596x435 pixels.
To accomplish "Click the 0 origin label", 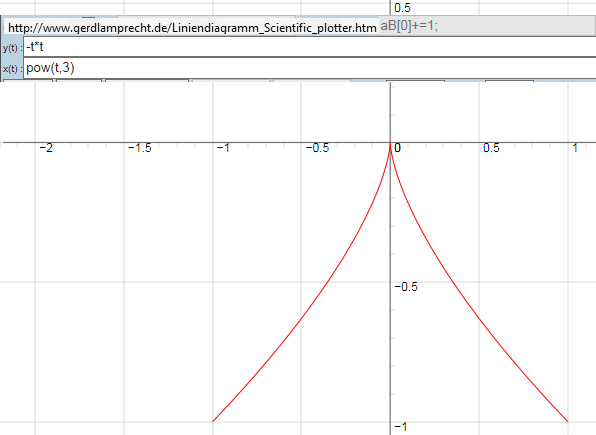I will point(397,148).
